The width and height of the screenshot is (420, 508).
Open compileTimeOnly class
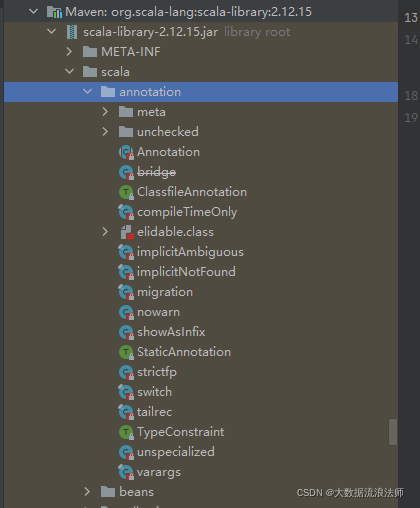tap(187, 212)
